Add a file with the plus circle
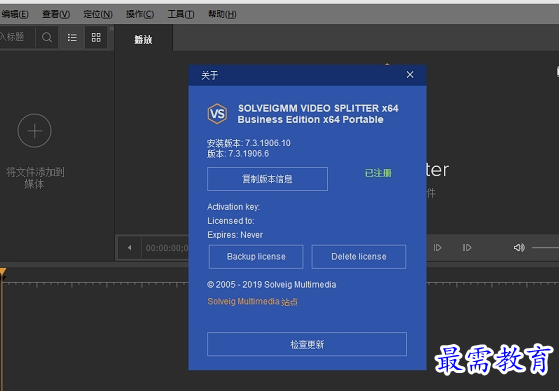 point(35,130)
